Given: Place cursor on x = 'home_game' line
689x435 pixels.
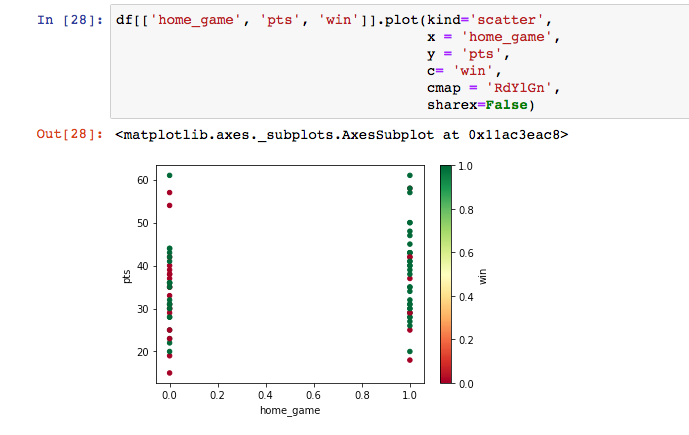Looking at the screenshot, I should click(493, 37).
